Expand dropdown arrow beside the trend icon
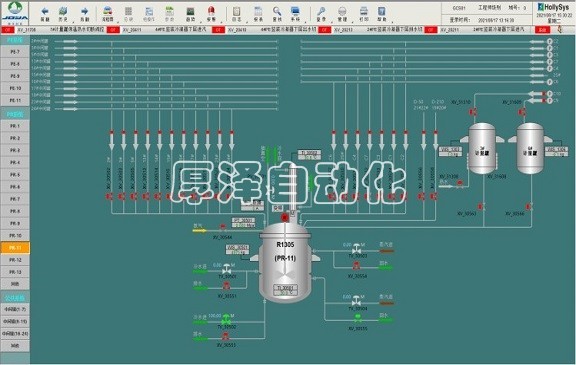576x365 pixels. point(200,22)
